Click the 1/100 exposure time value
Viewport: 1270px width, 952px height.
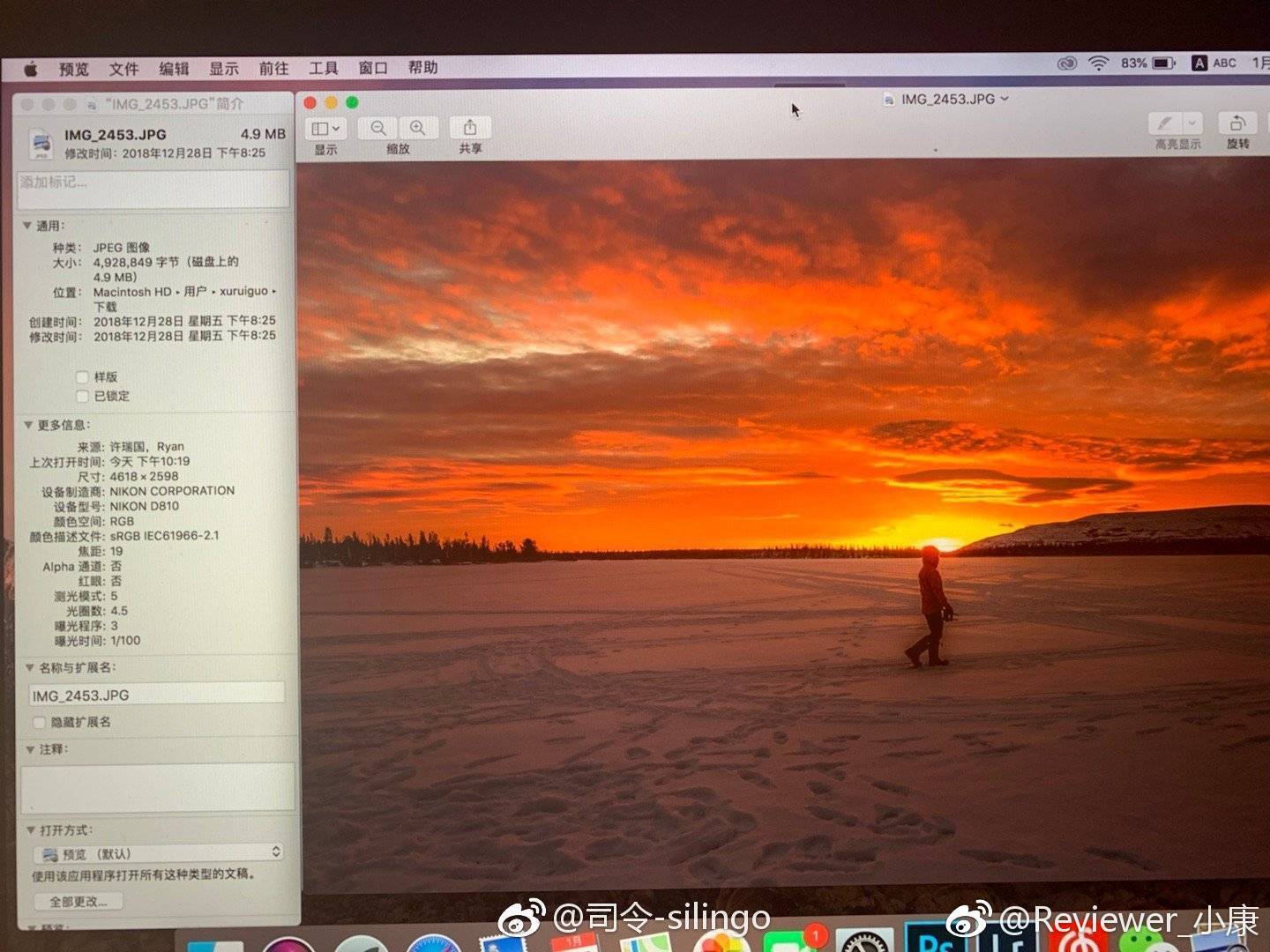click(x=125, y=641)
